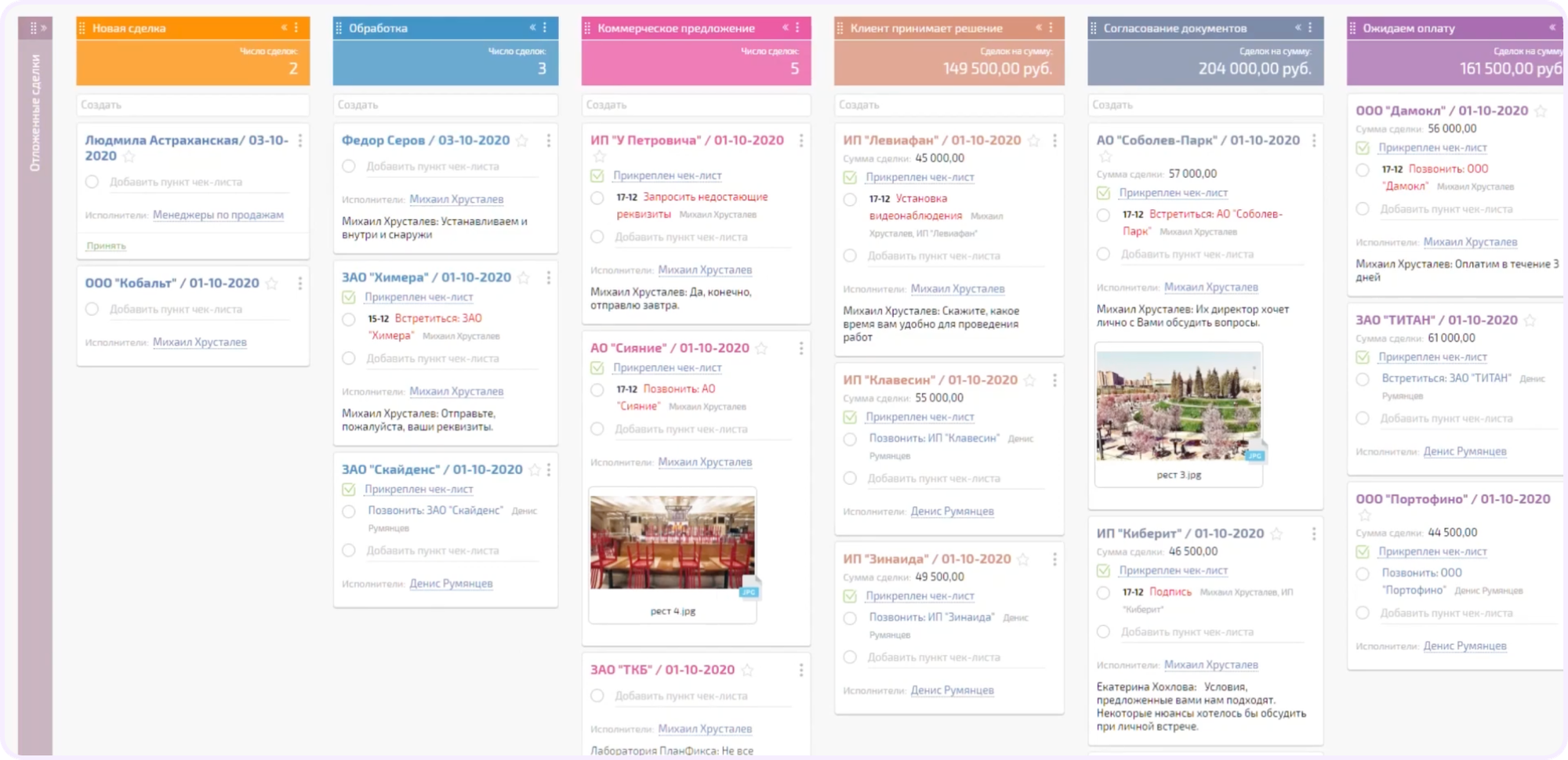1568x760 pixels.
Task: Collapse the Обработка column
Action: click(x=532, y=28)
